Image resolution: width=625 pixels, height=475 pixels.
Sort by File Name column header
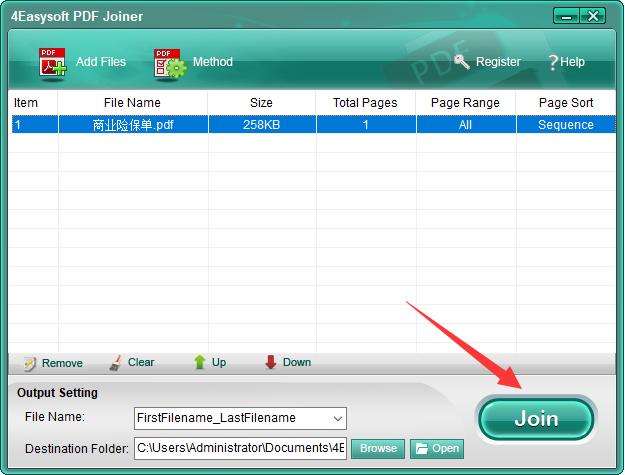pos(132,103)
